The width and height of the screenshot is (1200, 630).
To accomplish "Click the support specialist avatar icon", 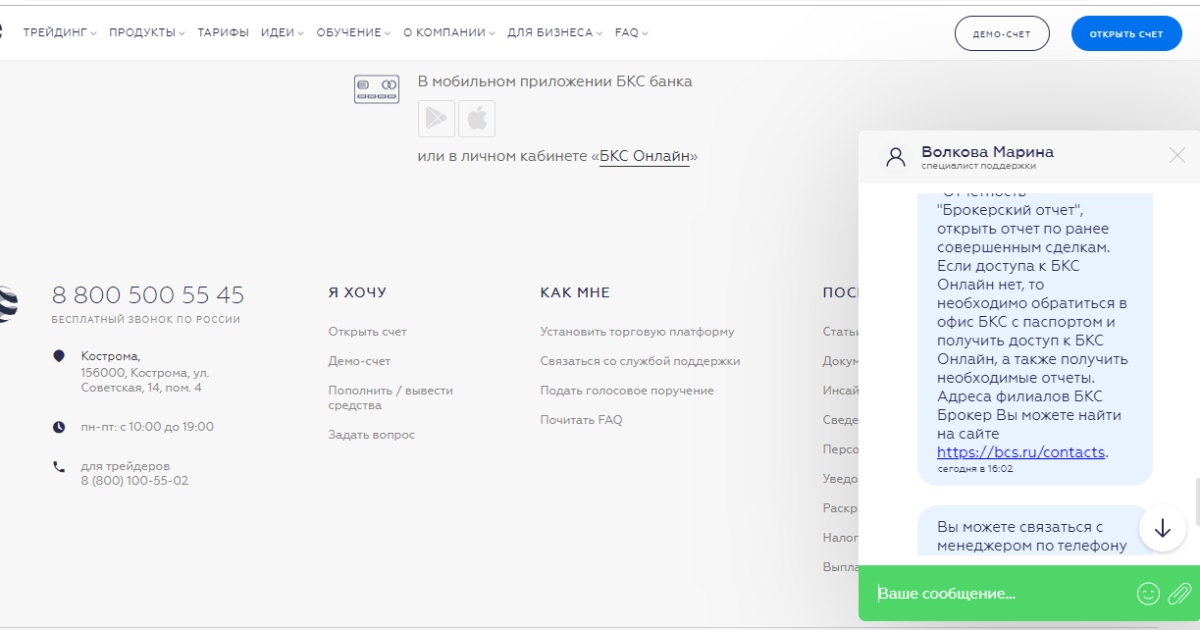I will [x=896, y=157].
